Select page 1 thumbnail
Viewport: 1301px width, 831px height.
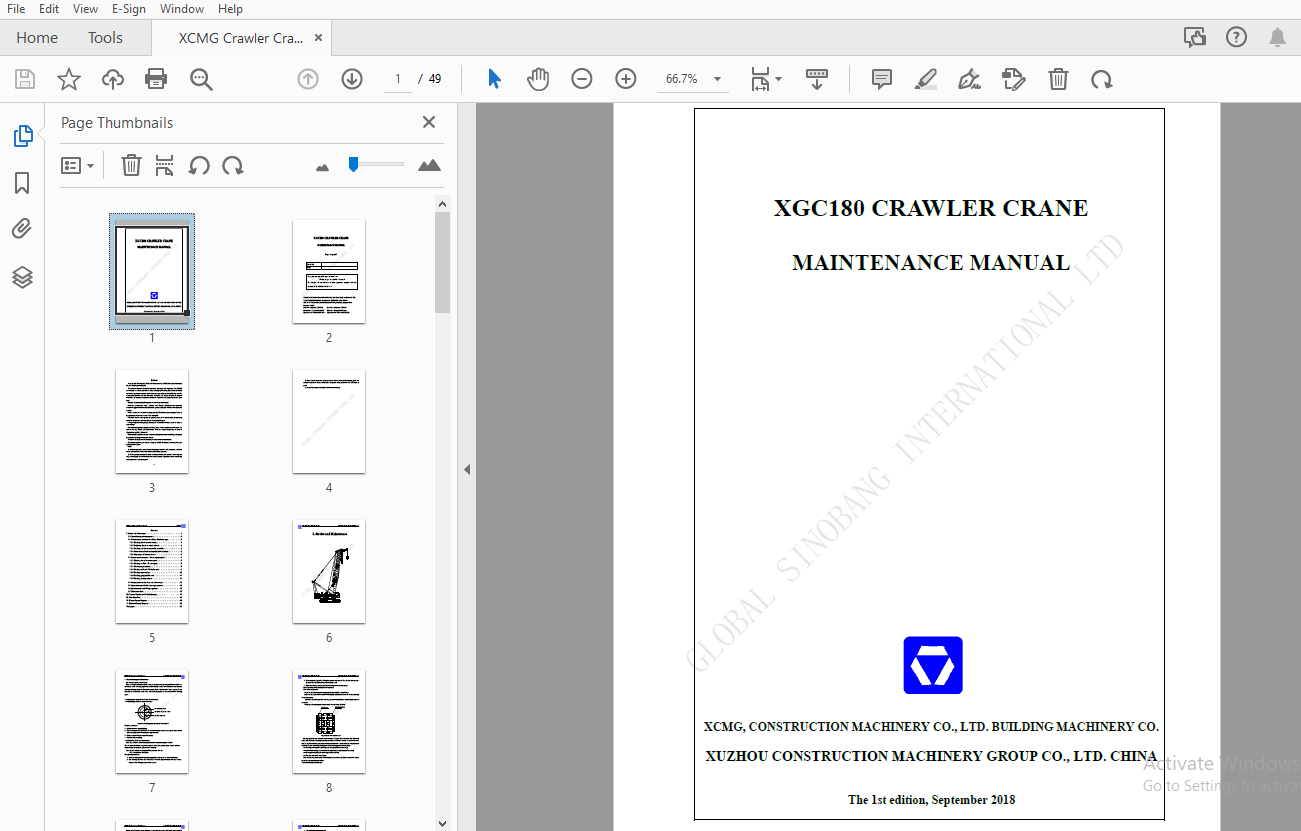152,271
